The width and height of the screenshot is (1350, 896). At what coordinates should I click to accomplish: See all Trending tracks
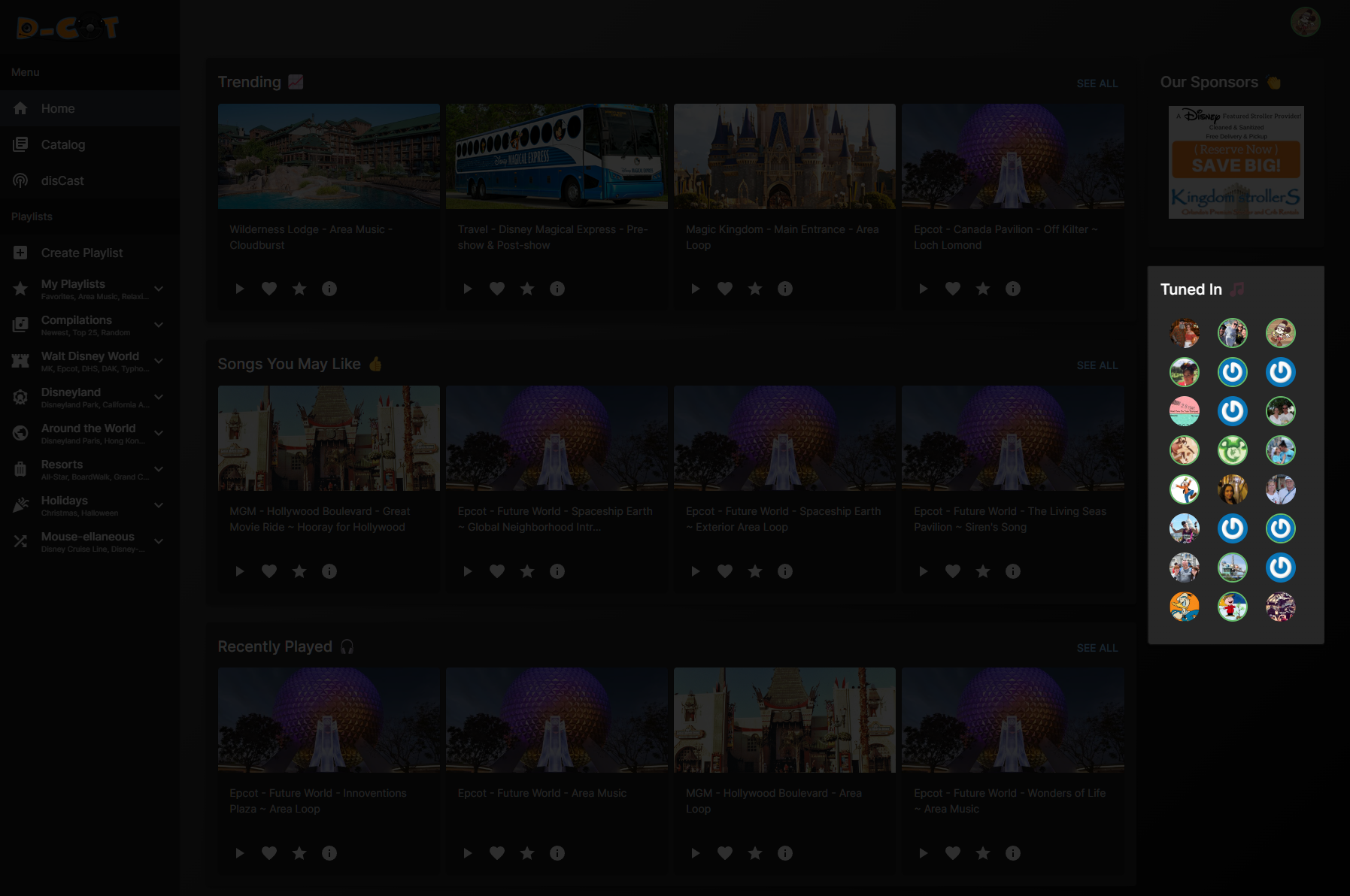(x=1097, y=83)
